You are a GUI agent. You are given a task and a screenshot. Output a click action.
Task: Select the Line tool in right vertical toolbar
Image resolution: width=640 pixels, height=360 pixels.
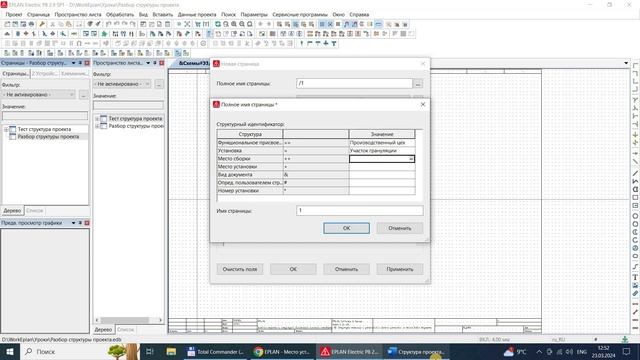tap(635, 174)
